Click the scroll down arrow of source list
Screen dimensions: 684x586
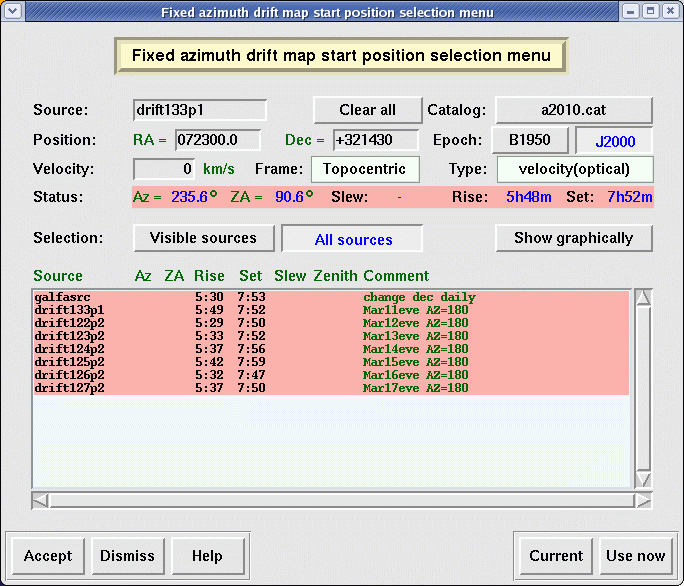tap(643, 479)
